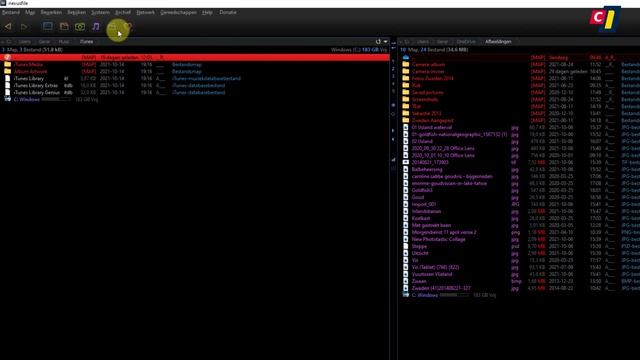Image resolution: width=640 pixels, height=360 pixels.
Task: Click the file icon of Steppe psd
Action: click(x=406, y=246)
